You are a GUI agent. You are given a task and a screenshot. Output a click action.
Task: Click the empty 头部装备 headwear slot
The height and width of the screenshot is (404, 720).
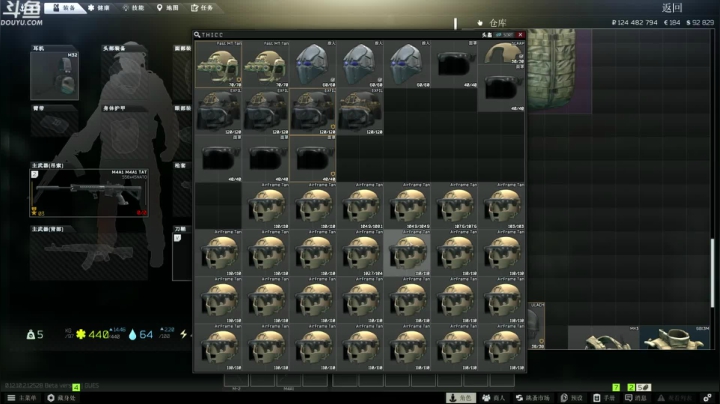click(x=124, y=76)
